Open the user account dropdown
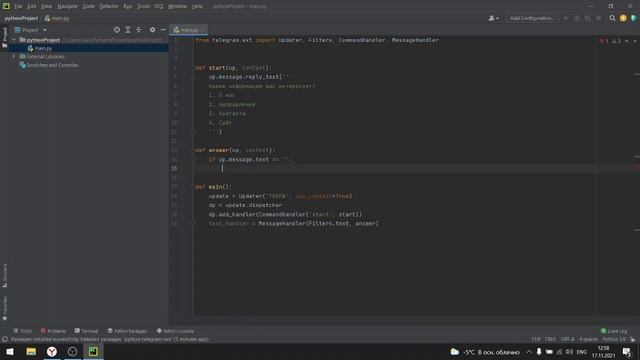This screenshot has width=640, height=360. 493,18
